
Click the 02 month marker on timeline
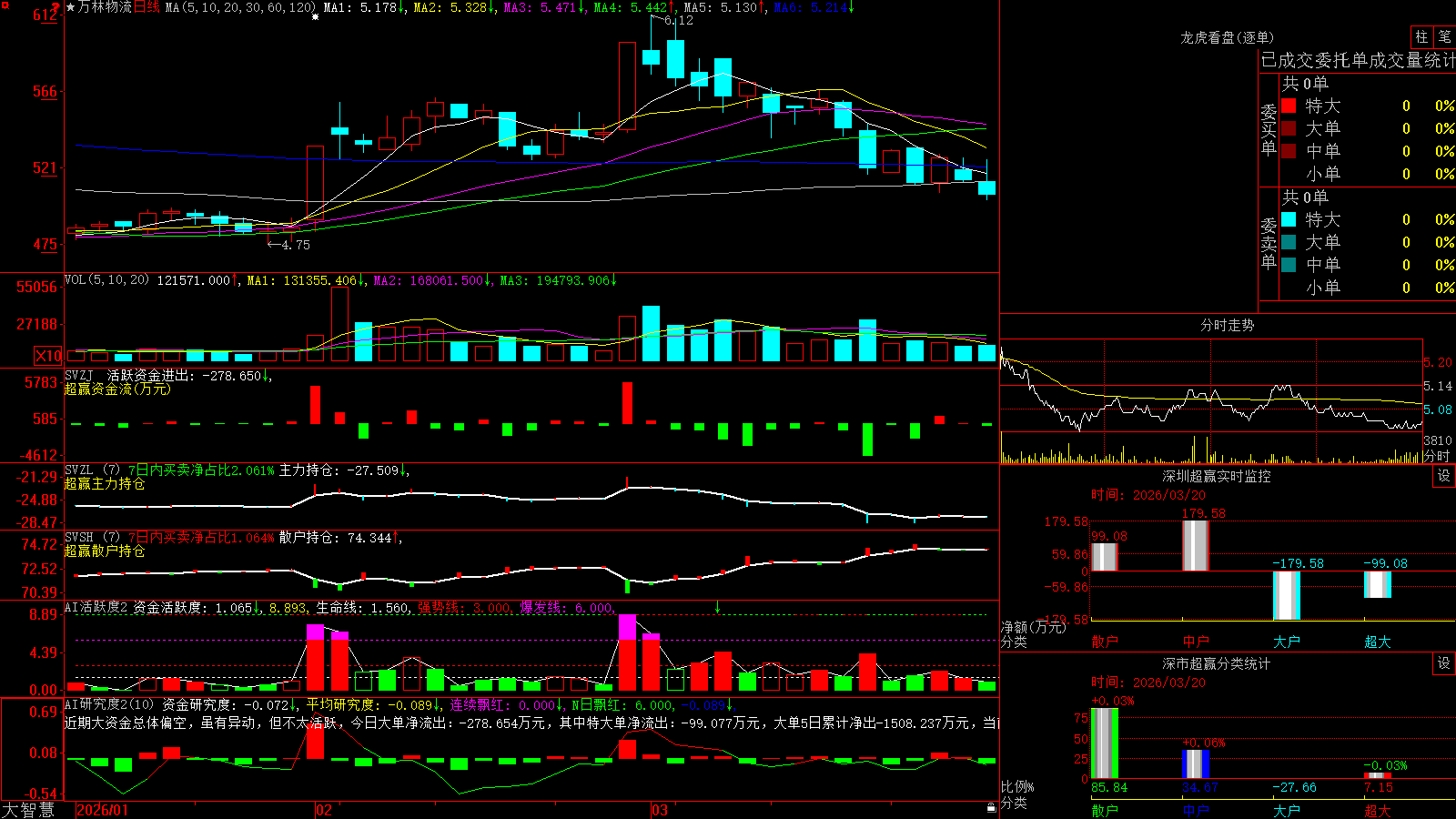[324, 810]
